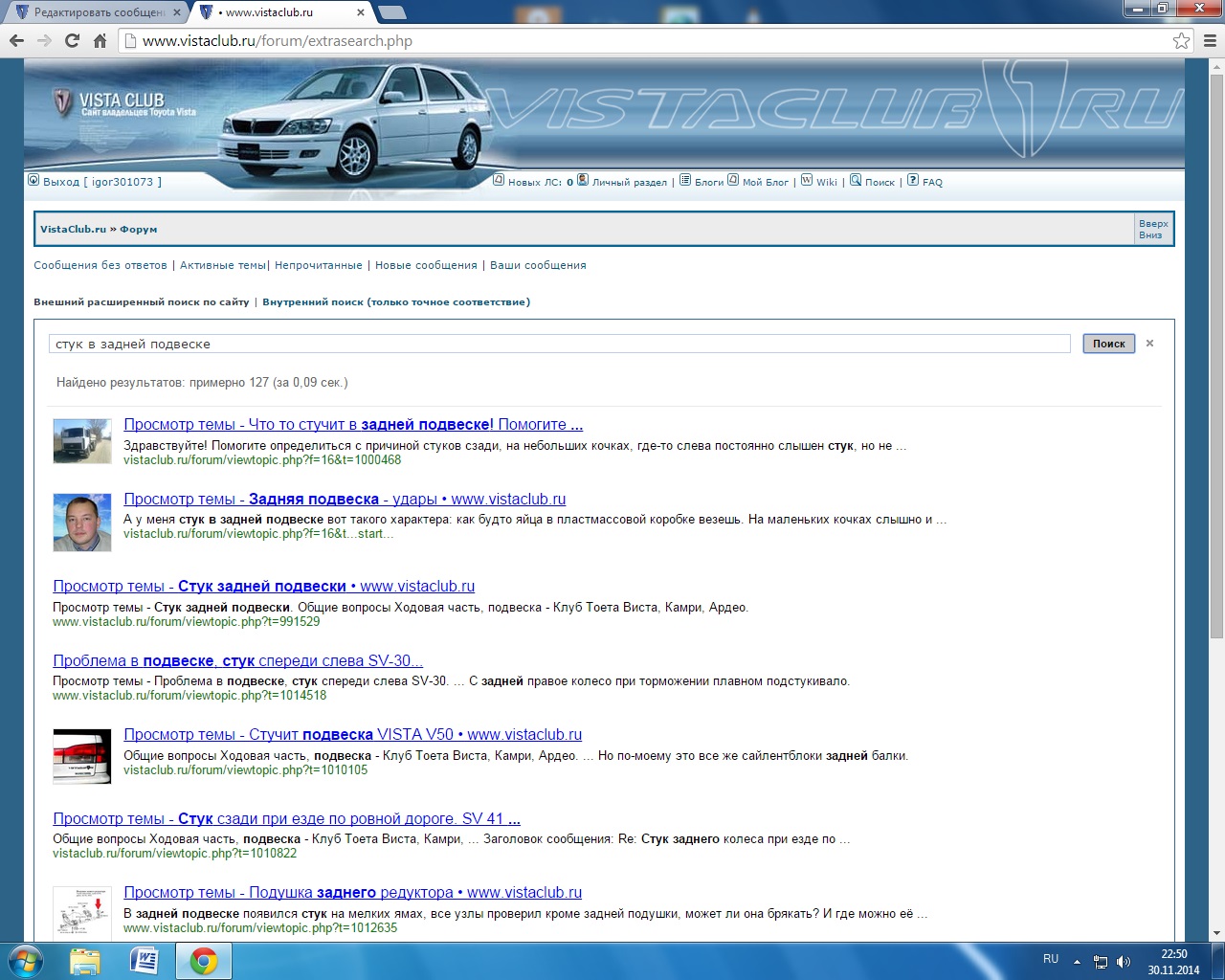The image size is (1225, 980).
Task: Open the FAQ menu link
Action: tap(931, 182)
